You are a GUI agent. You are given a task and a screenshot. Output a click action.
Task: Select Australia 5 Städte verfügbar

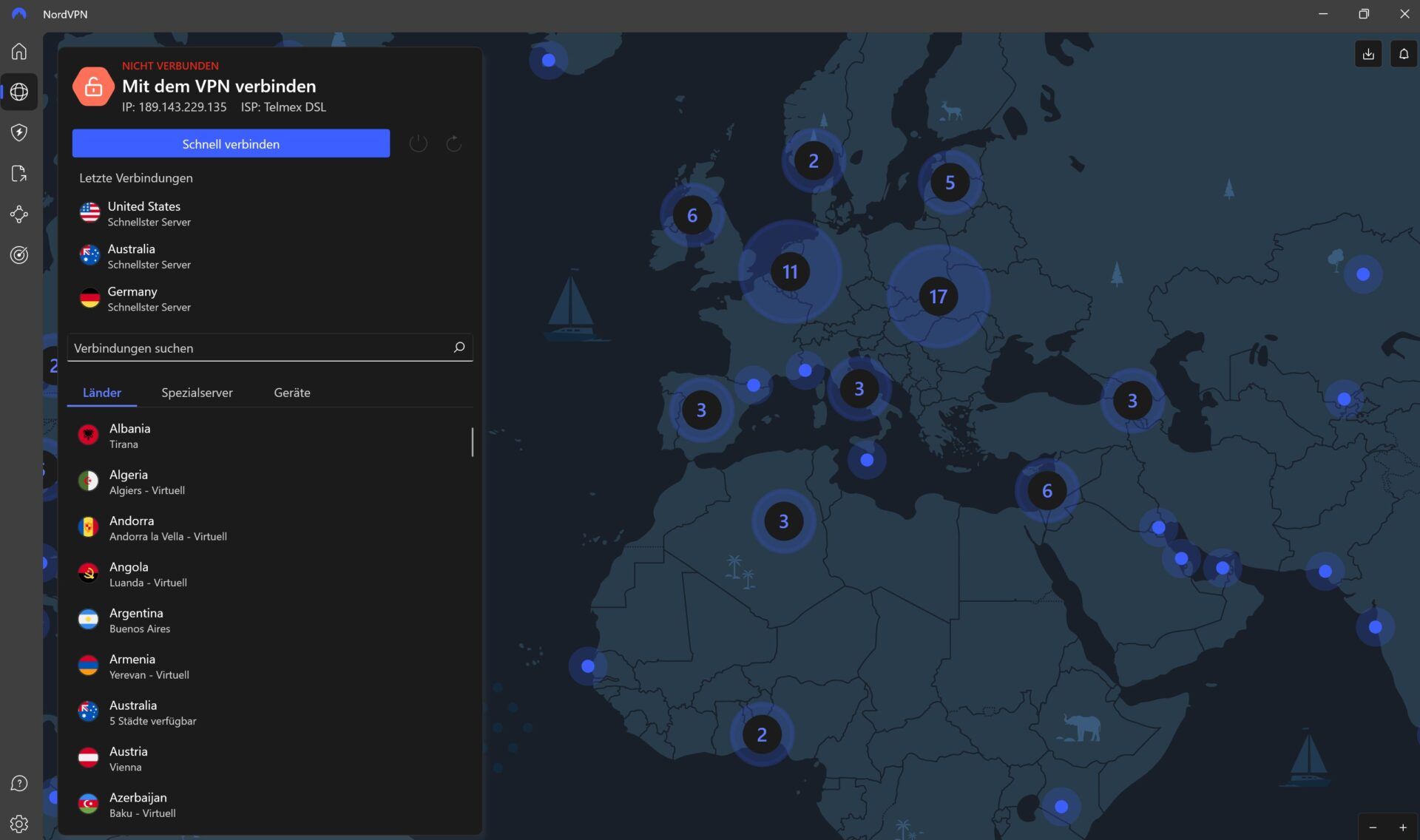[270, 713]
